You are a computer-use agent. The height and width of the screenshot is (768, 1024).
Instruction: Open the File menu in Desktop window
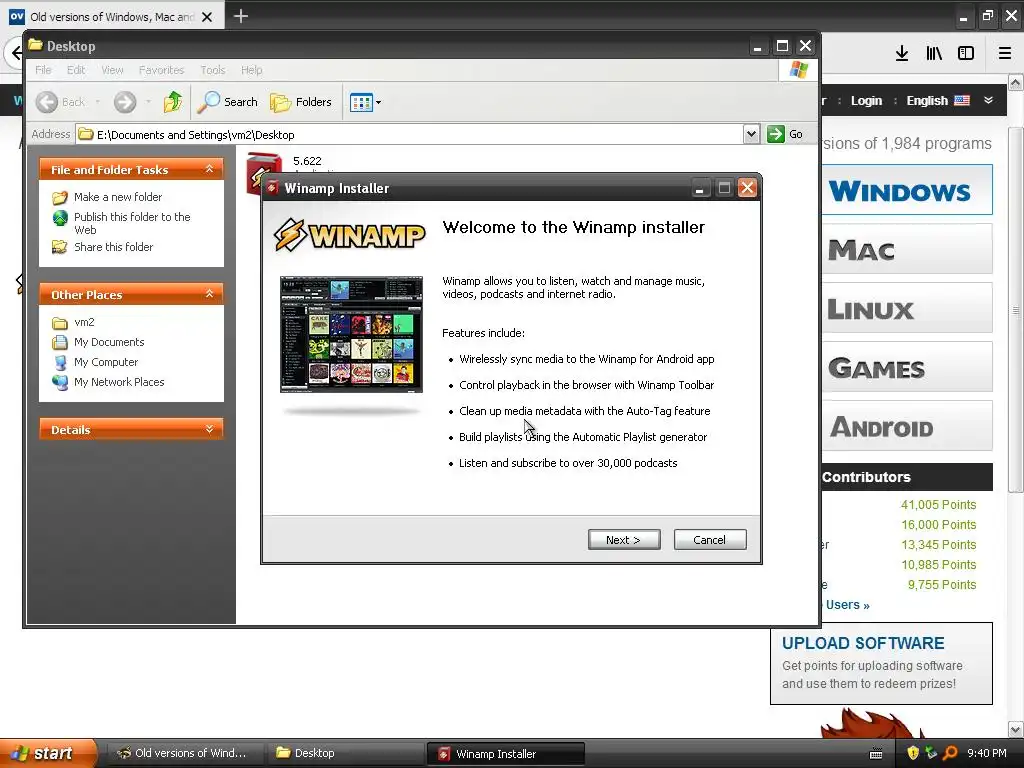tap(43, 70)
